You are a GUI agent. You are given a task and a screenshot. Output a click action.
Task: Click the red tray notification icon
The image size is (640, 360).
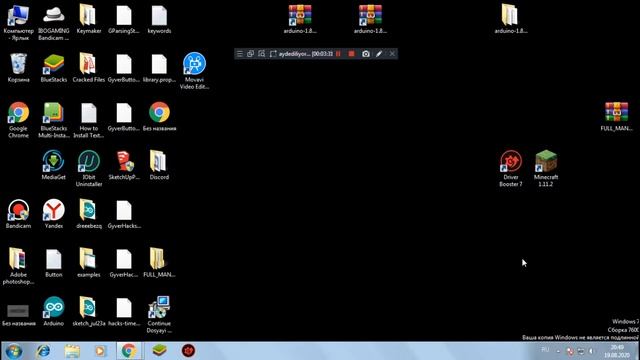(x=570, y=351)
